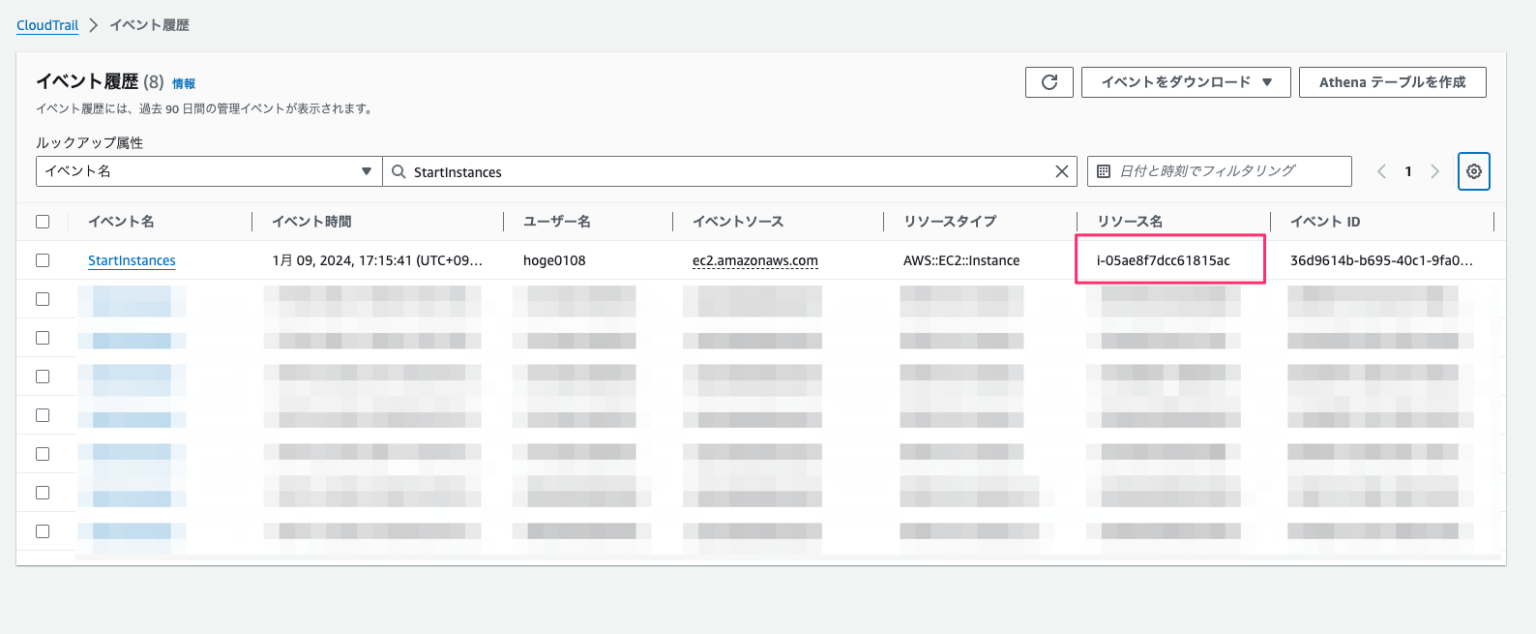Clear the StartInstances search filter X
1536x634 pixels.
tap(1061, 171)
